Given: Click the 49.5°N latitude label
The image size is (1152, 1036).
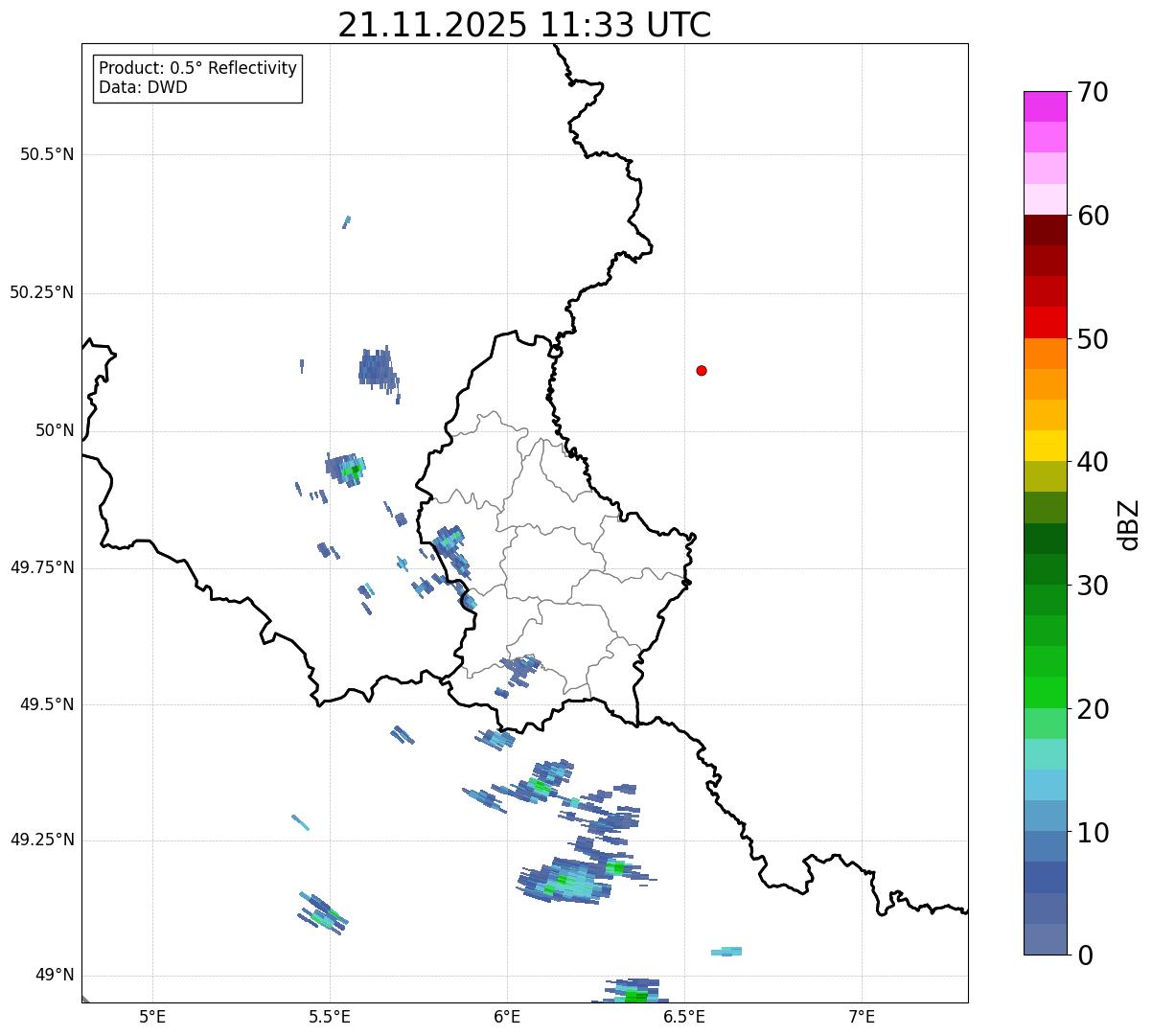Looking at the screenshot, I should pyautogui.click(x=47, y=704).
